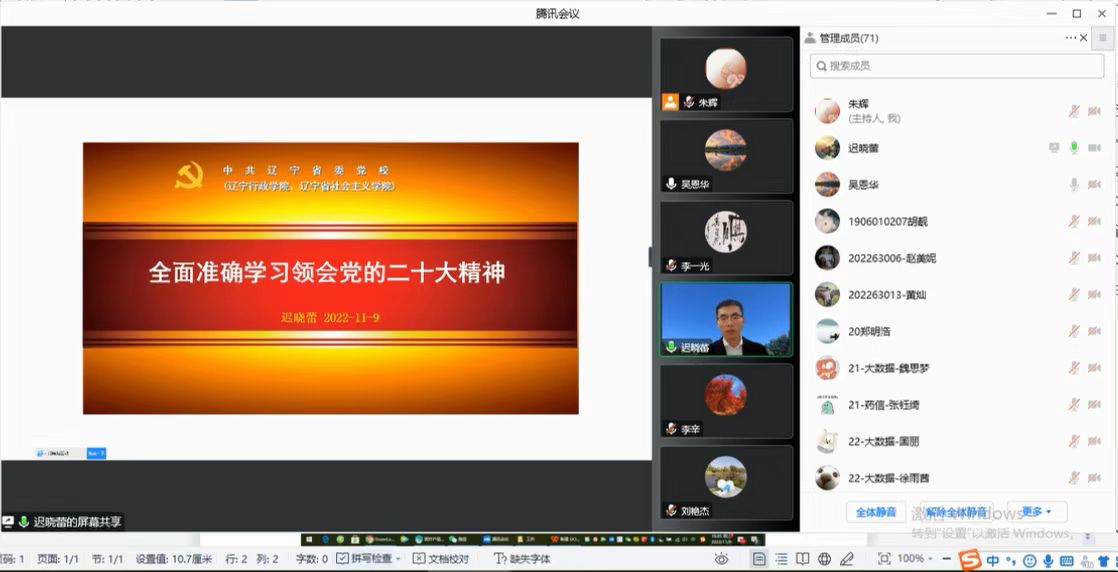Click the screen share icon beside 迟晓蕾
This screenshot has height=572, width=1118.
click(x=1054, y=148)
